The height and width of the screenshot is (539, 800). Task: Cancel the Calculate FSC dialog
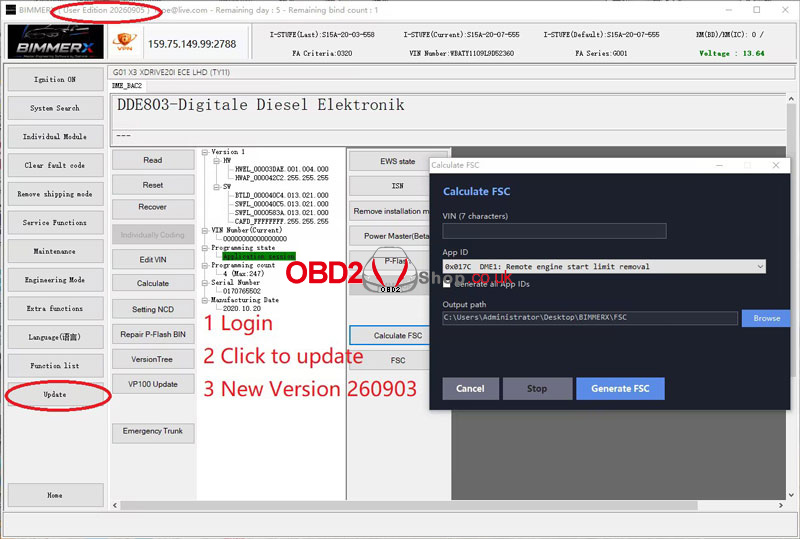470,388
